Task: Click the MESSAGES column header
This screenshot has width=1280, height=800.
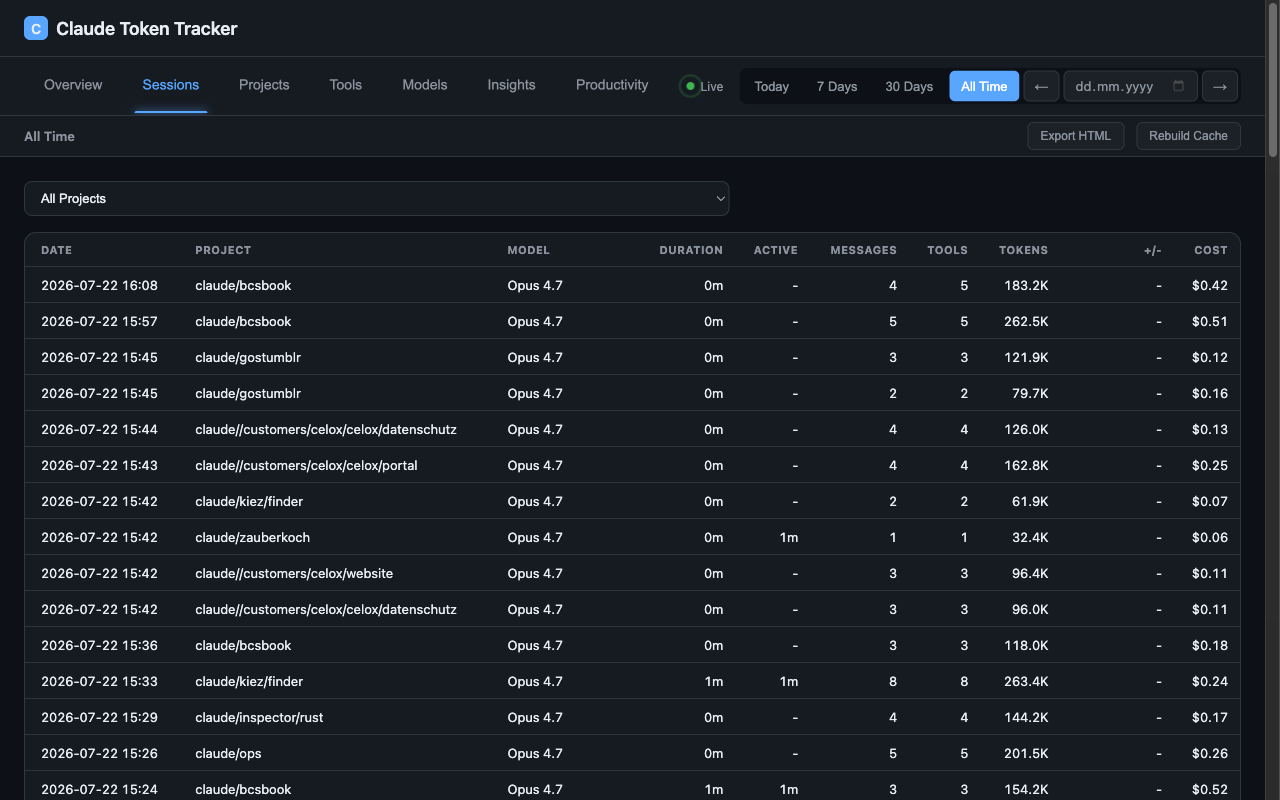Action: point(863,250)
